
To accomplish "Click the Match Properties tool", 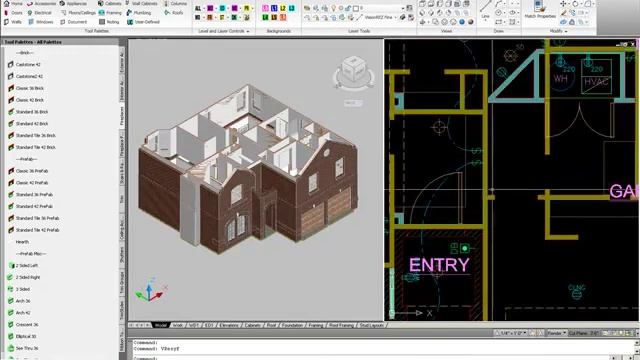I will (540, 10).
